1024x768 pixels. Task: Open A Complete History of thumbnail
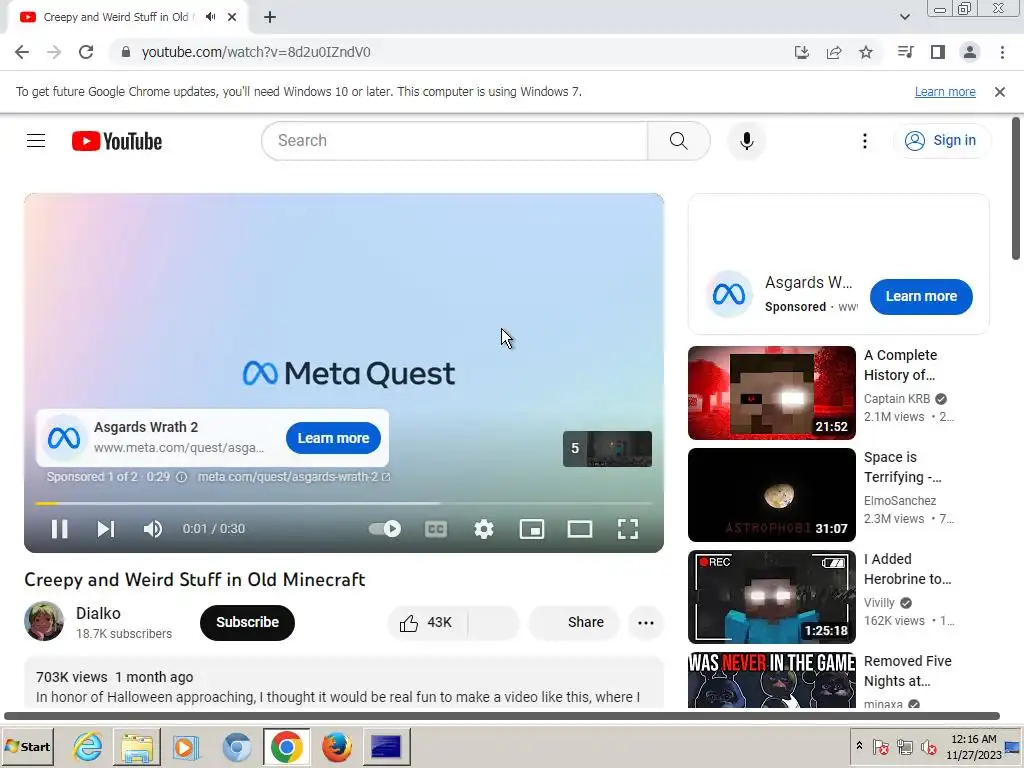click(x=772, y=393)
